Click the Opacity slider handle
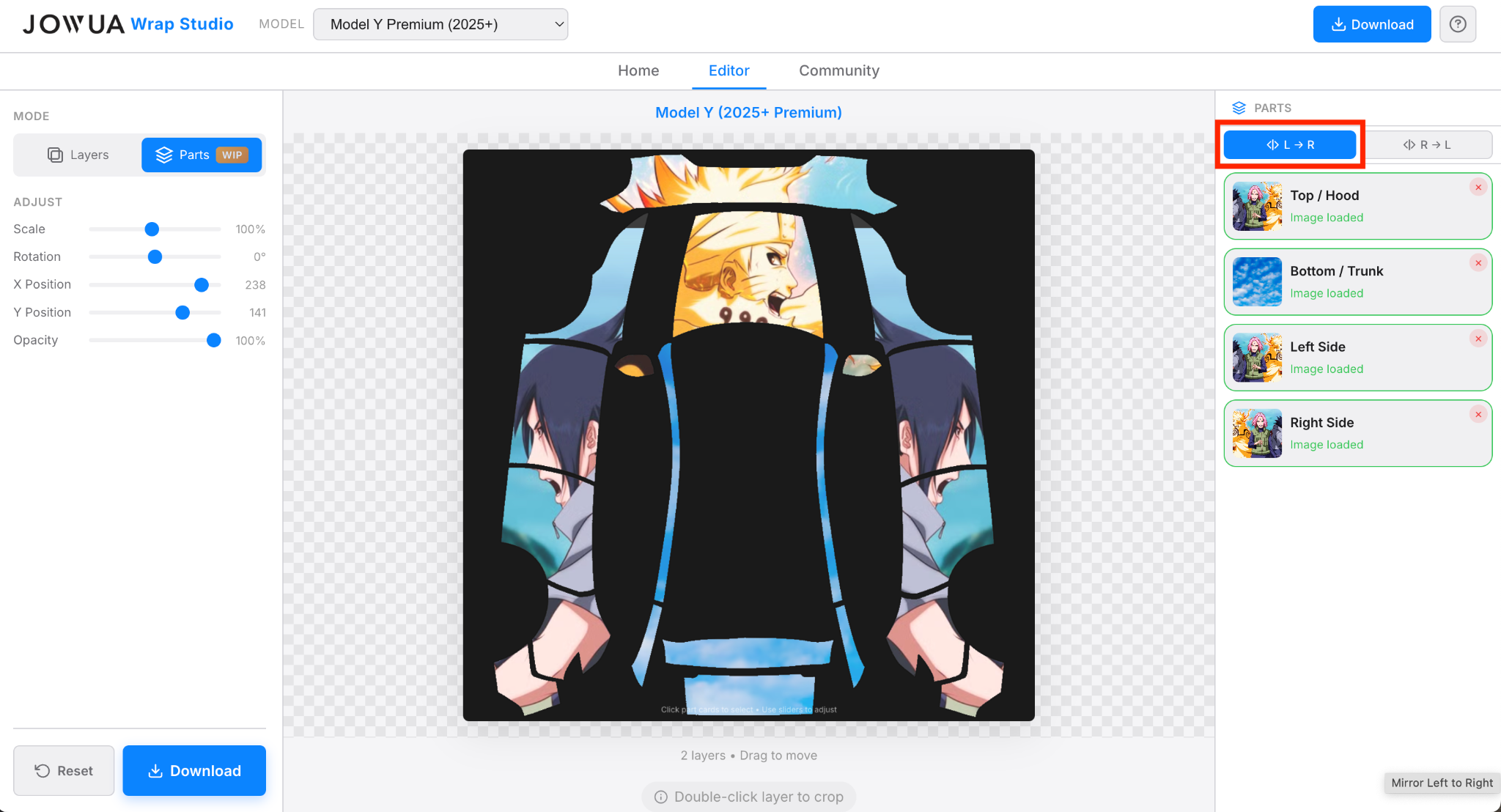Image resolution: width=1501 pixels, height=812 pixels. click(x=214, y=340)
